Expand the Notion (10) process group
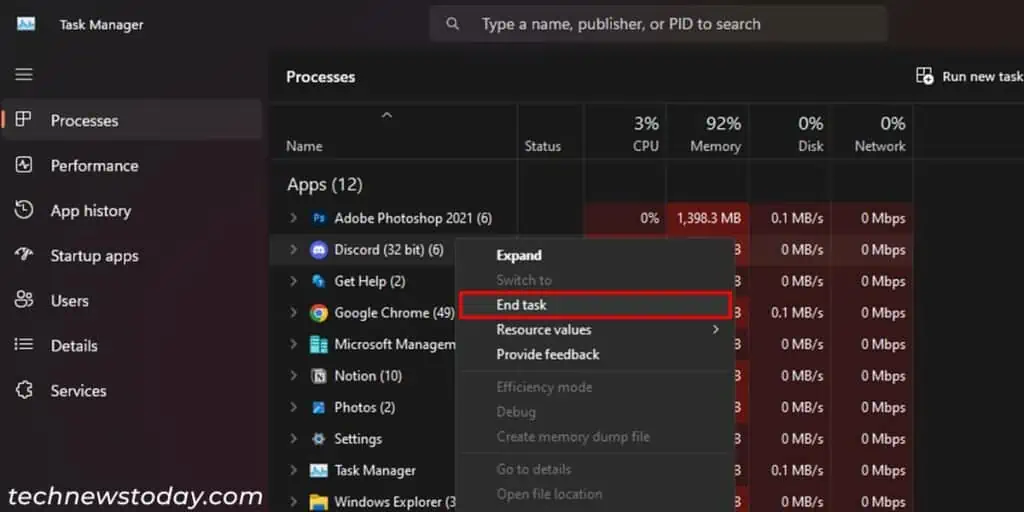The image size is (1024, 512). (293, 376)
